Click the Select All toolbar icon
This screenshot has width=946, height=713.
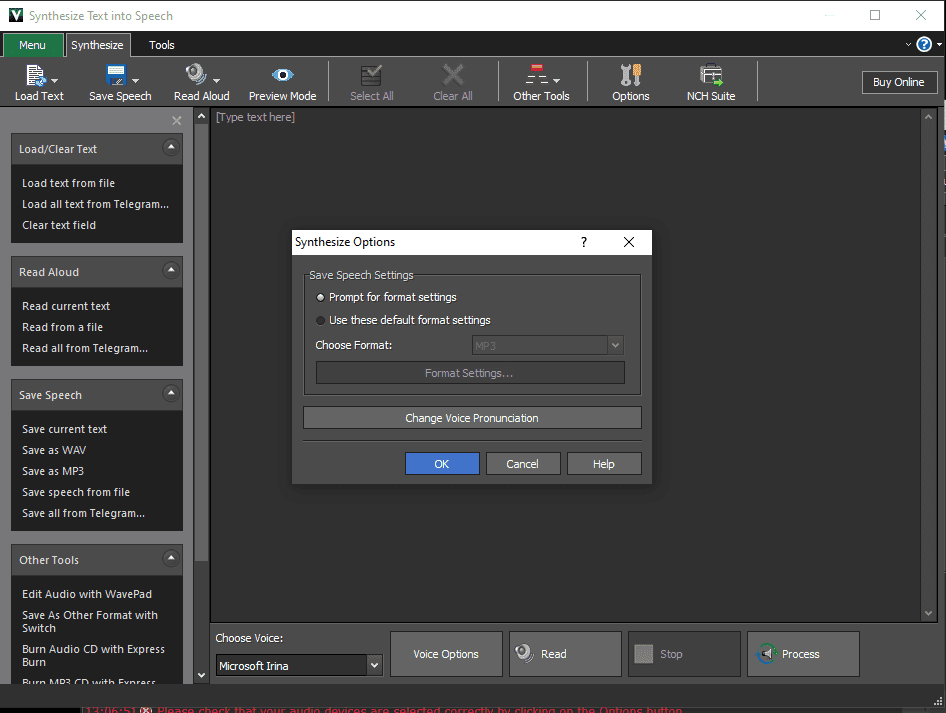[x=371, y=75]
